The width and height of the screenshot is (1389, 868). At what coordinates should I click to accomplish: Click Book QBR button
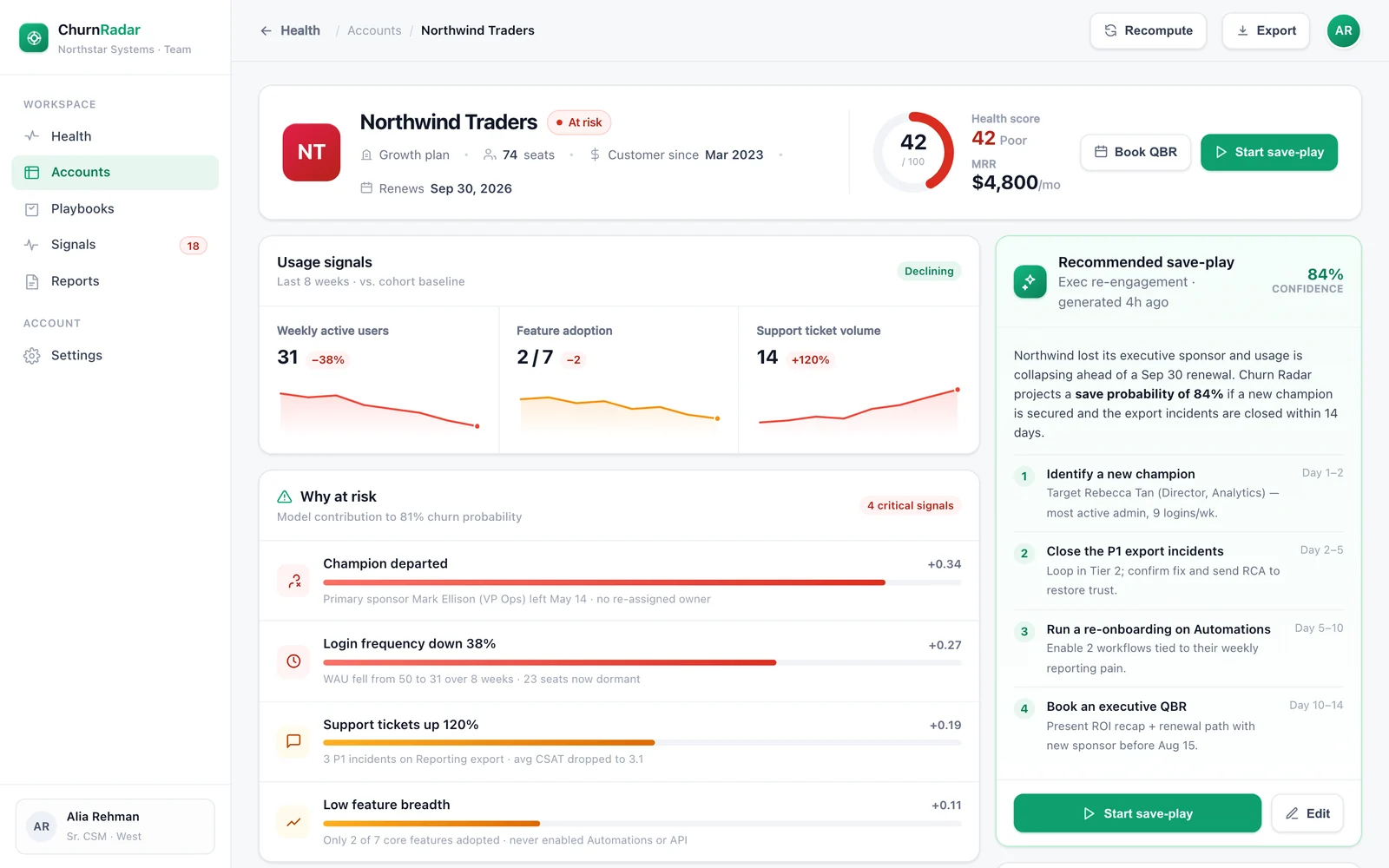pos(1136,152)
